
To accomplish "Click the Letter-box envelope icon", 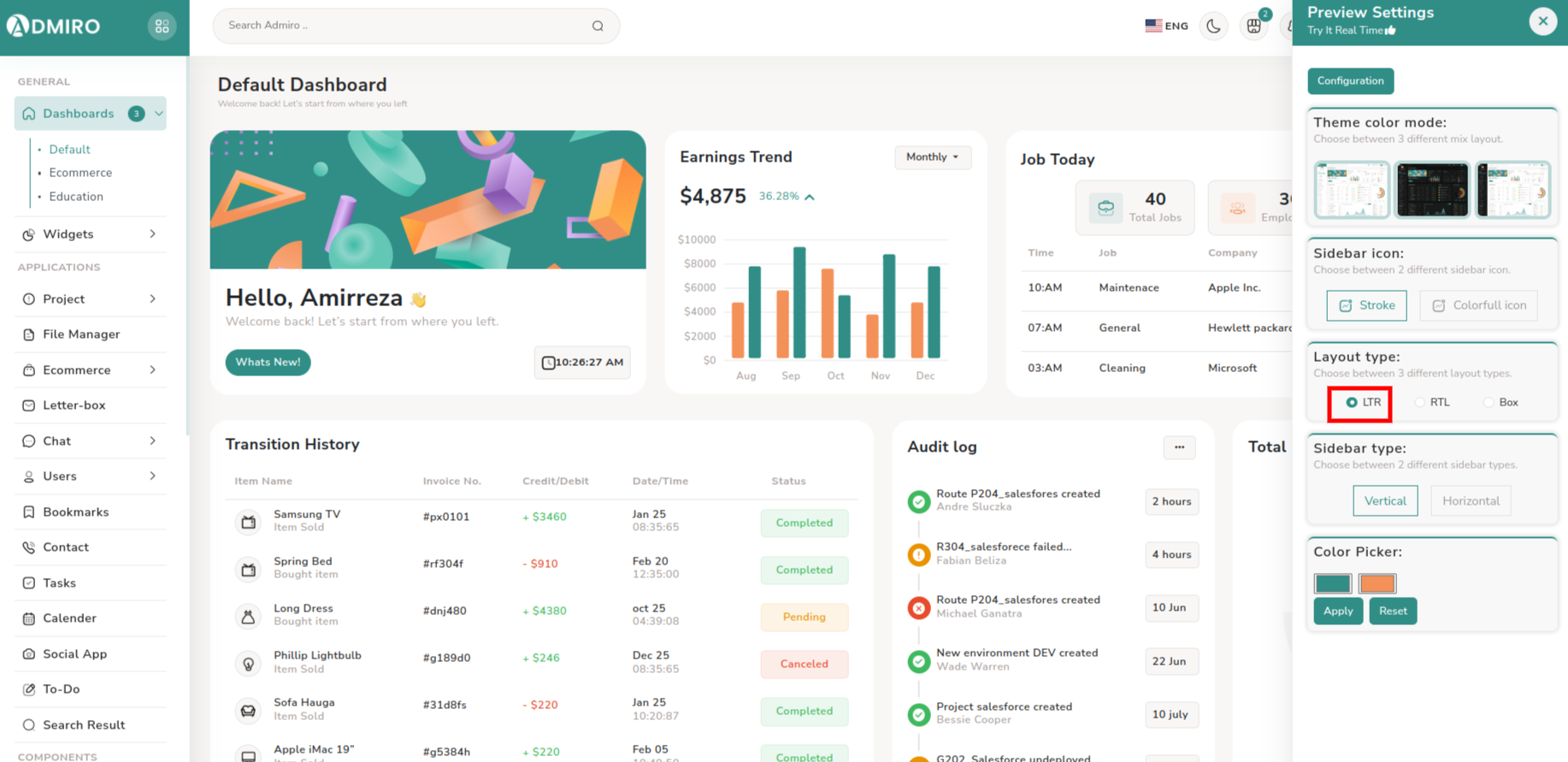I will pos(29,405).
